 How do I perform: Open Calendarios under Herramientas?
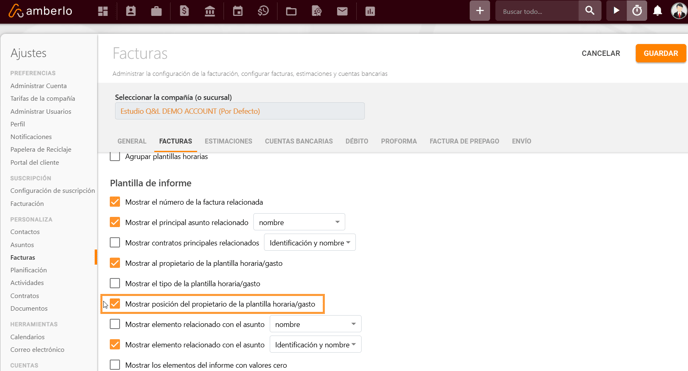[x=28, y=337]
